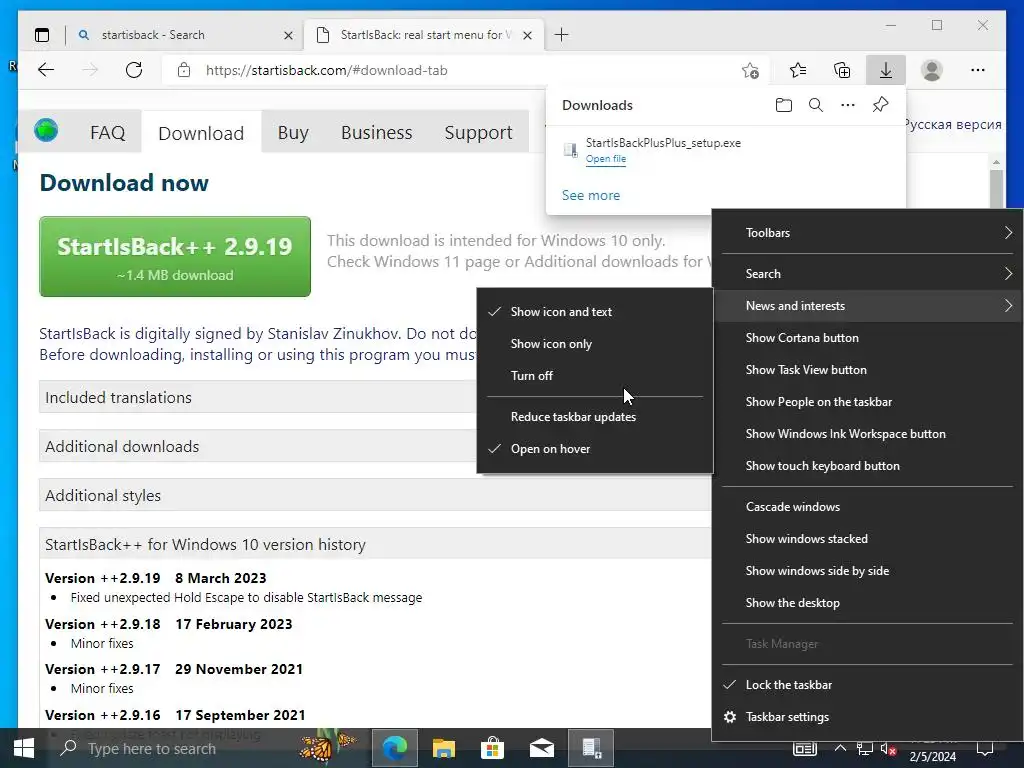This screenshot has width=1024, height=768.
Task: Show hidden tray icons chevron
Action: tap(840, 748)
